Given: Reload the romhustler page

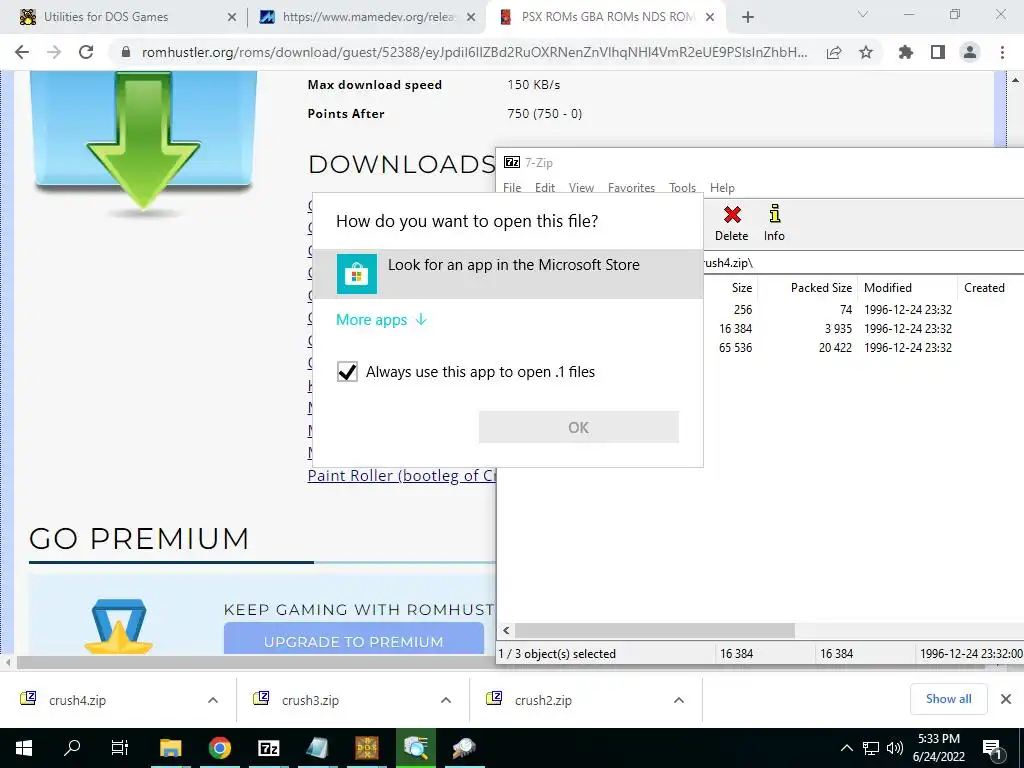Looking at the screenshot, I should pos(86,52).
